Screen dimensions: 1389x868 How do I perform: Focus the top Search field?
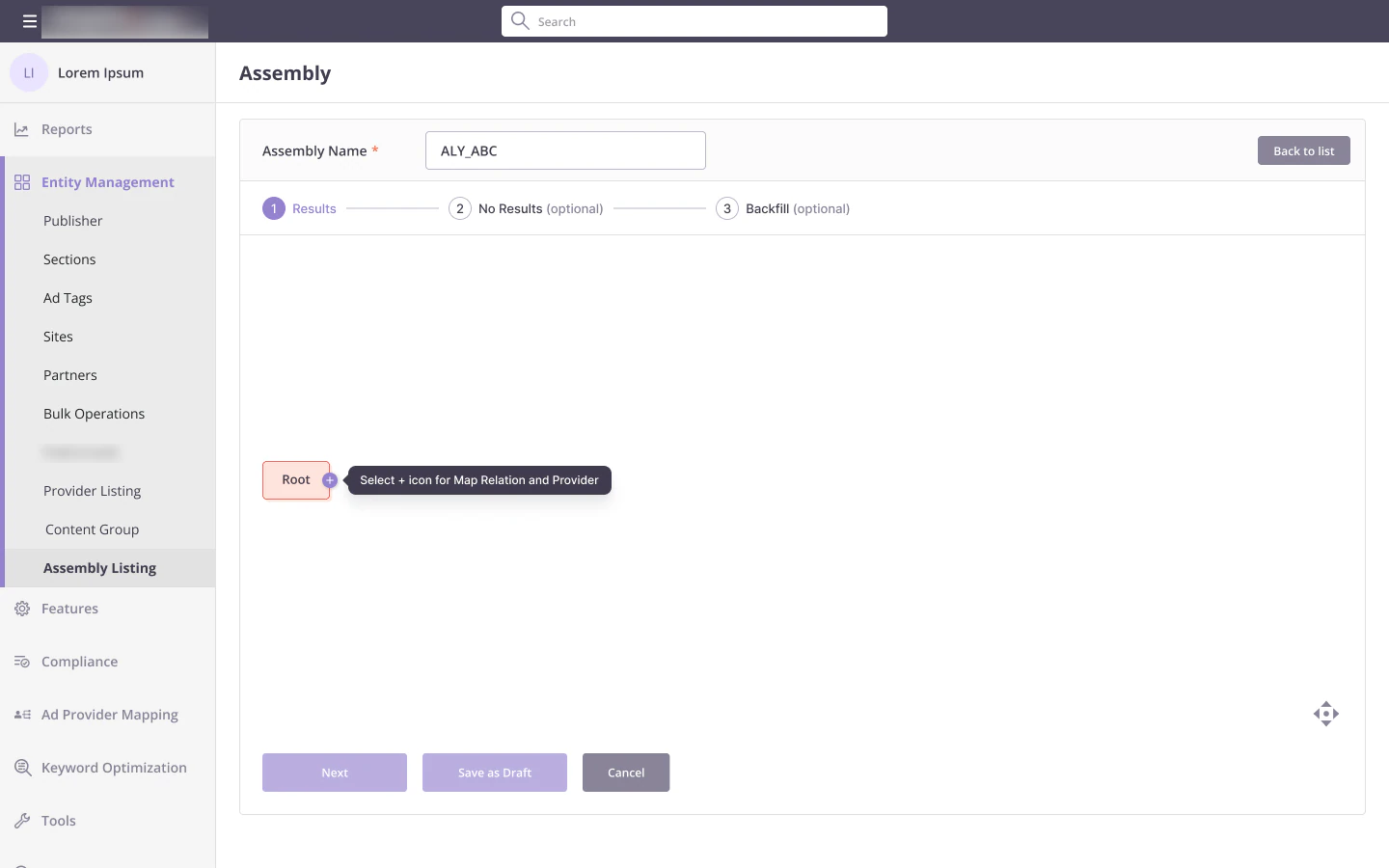(x=694, y=21)
